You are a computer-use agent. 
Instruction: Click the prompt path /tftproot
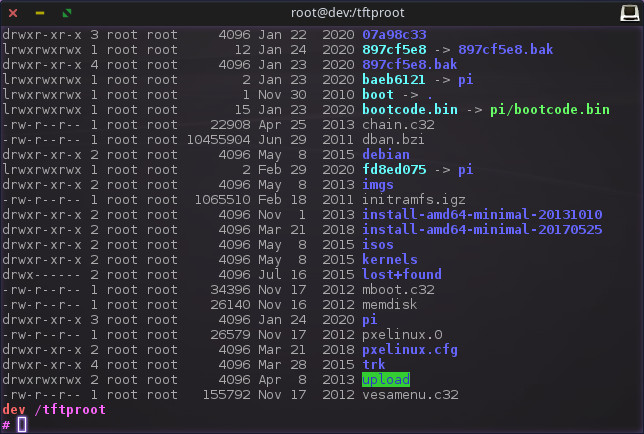[70, 410]
